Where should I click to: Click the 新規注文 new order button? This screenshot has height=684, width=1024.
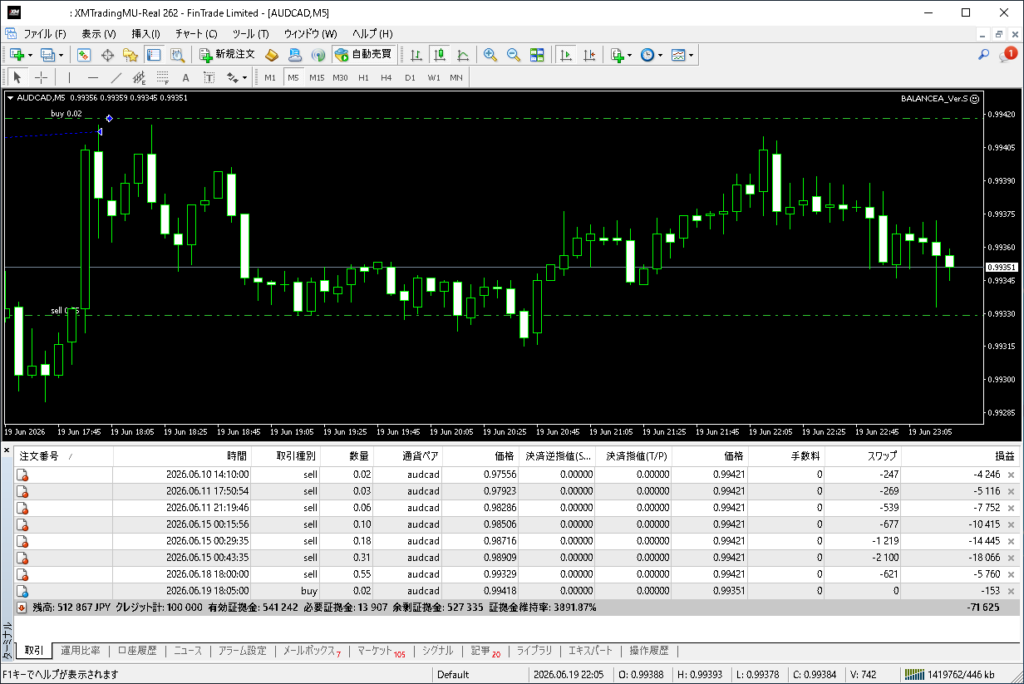[227, 55]
